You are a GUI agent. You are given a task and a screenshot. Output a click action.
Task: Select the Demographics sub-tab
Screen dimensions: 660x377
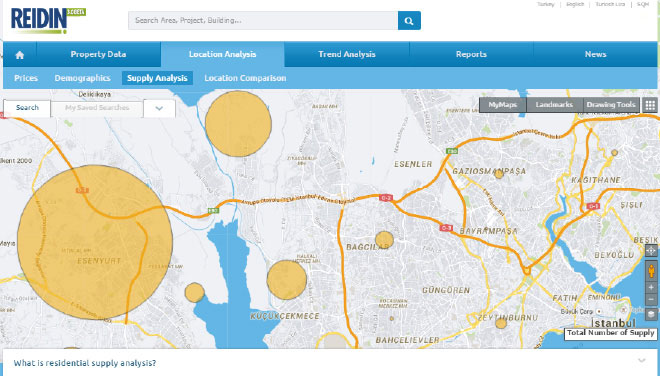point(82,78)
